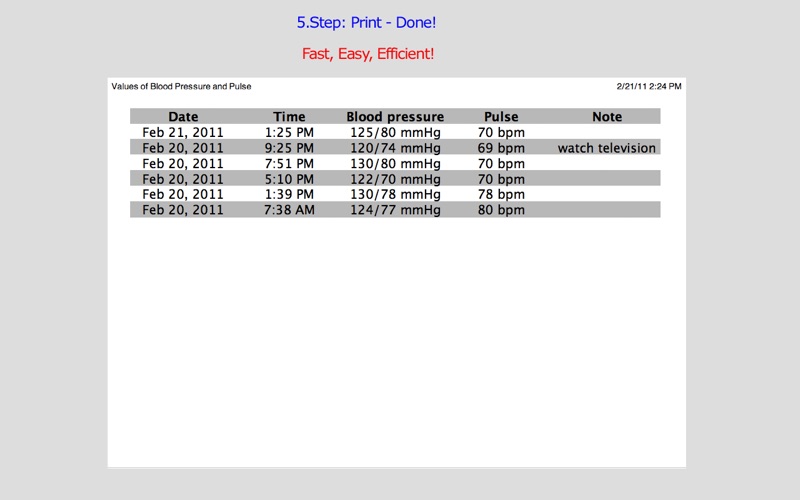Viewport: 800px width, 500px height.
Task: Click the '80 bpm' pulse value
Action: (501, 210)
